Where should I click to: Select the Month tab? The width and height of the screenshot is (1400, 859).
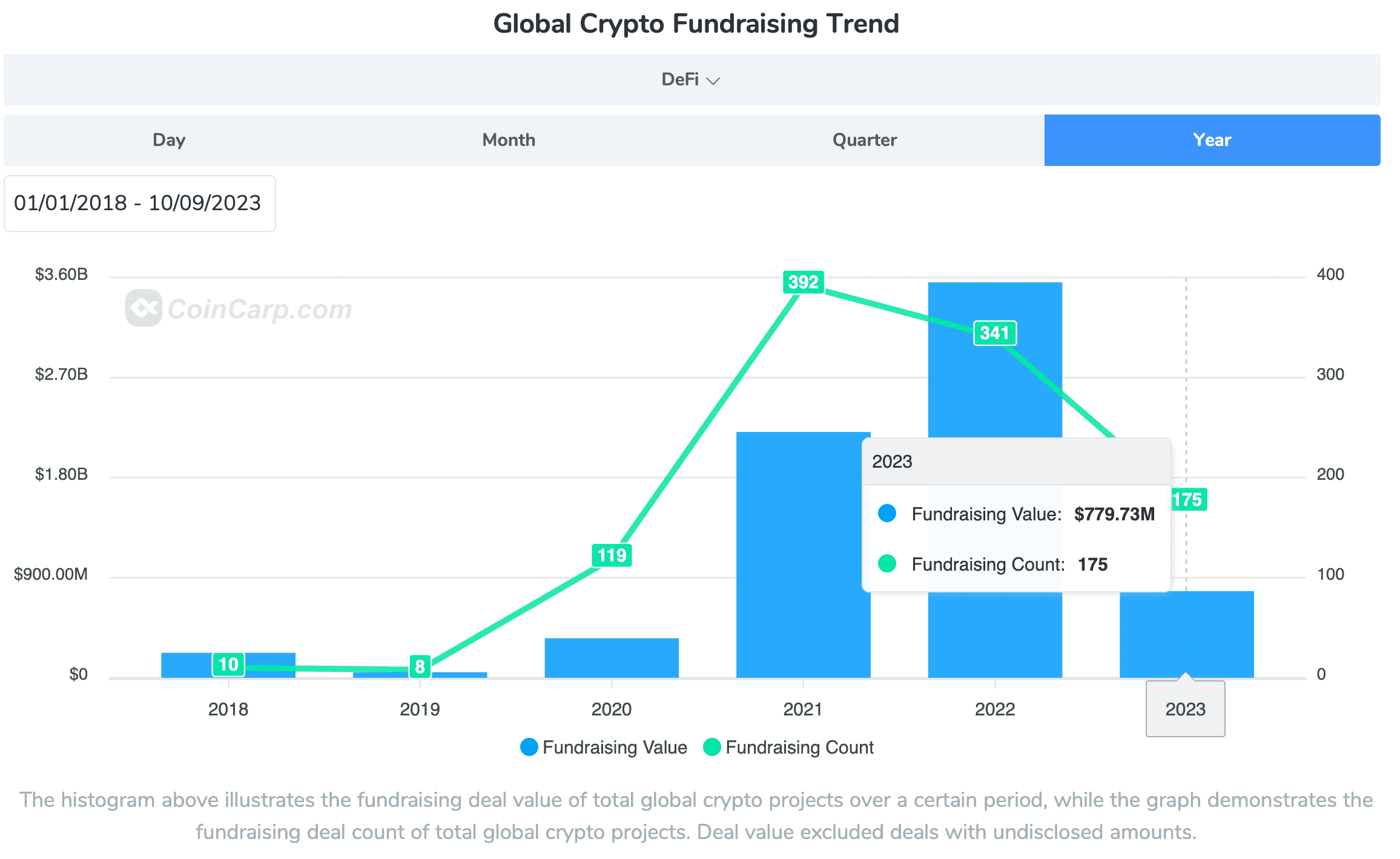pos(509,140)
